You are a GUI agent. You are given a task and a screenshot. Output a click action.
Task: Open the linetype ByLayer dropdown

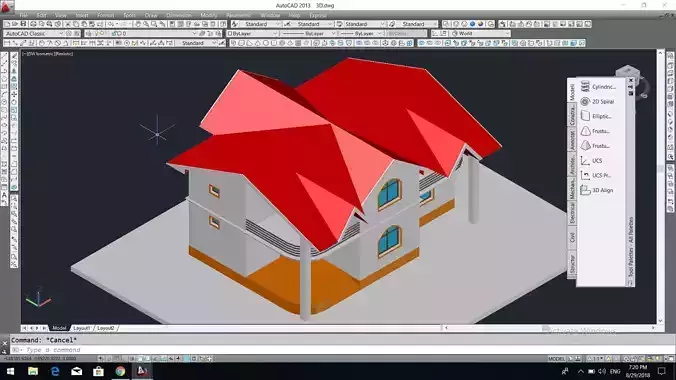coord(309,33)
